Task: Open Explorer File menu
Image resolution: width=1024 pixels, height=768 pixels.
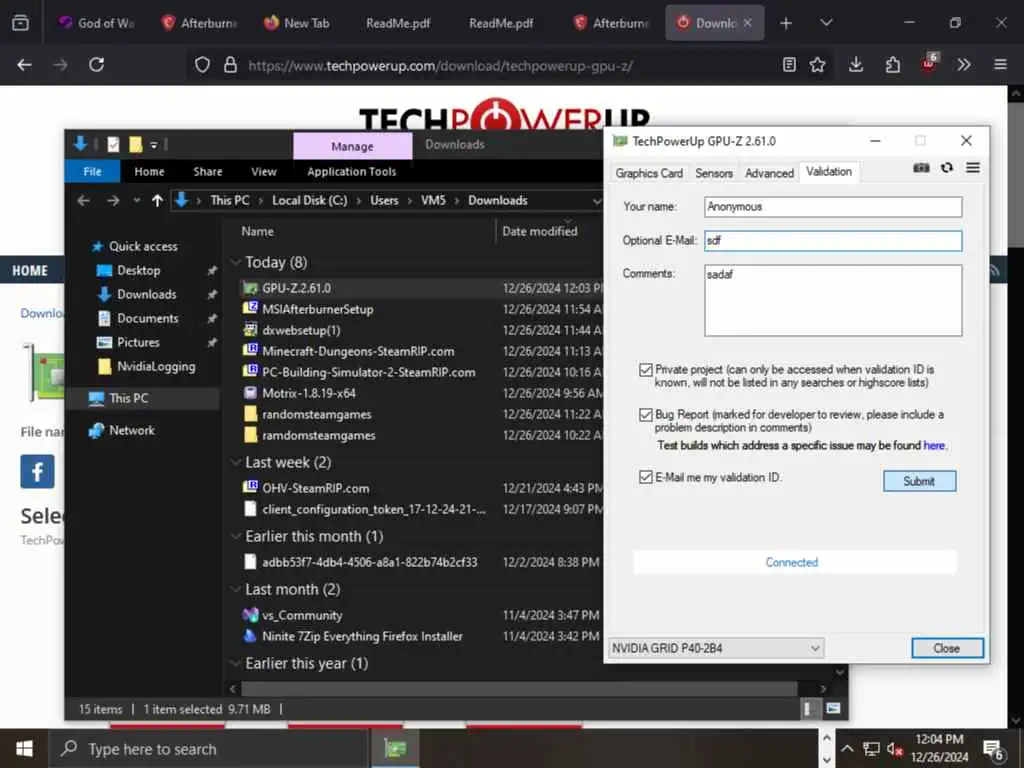Action: (x=92, y=172)
